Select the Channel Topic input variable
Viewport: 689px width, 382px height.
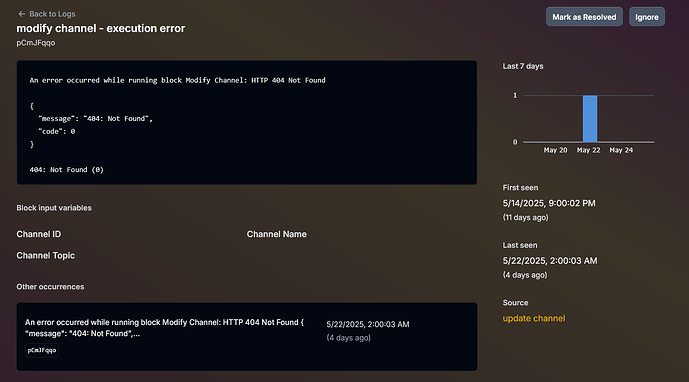(45, 255)
